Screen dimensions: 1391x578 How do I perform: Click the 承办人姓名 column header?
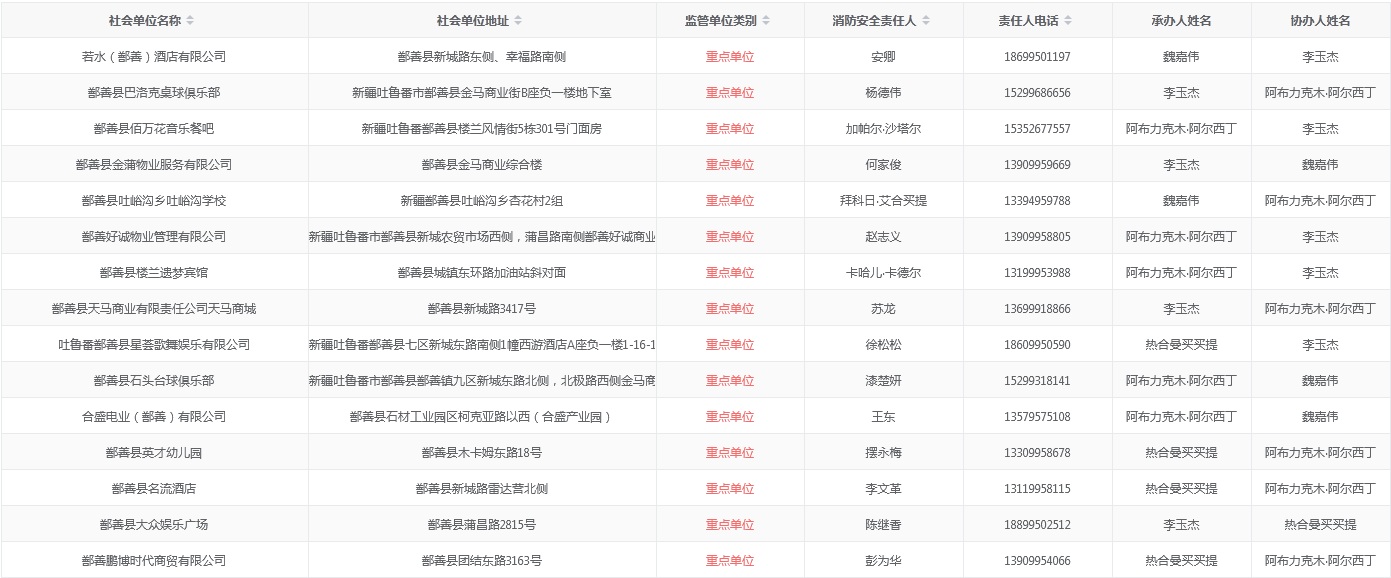tap(1181, 21)
